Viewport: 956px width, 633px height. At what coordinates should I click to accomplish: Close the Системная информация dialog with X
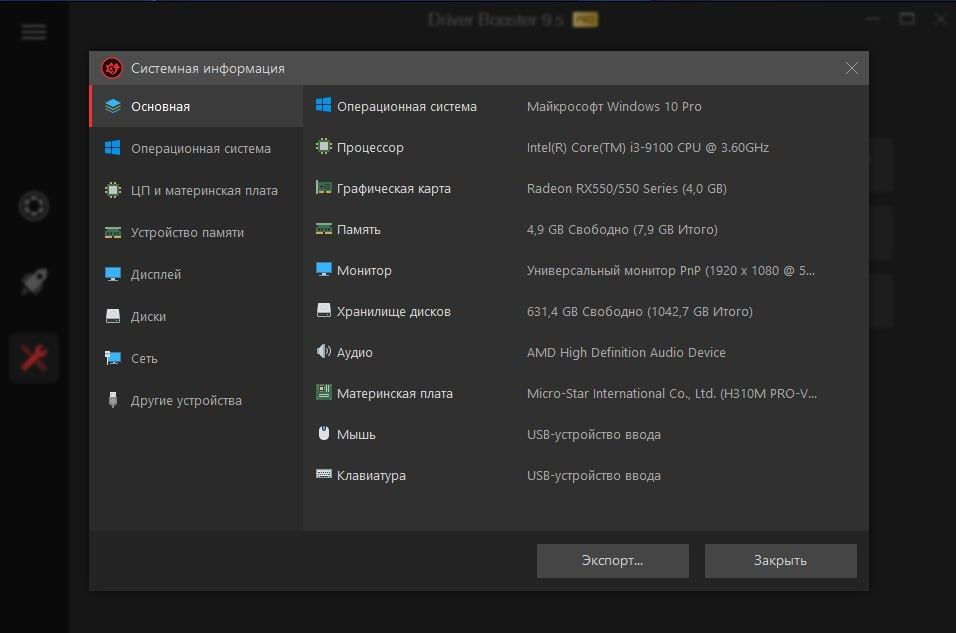pos(852,68)
